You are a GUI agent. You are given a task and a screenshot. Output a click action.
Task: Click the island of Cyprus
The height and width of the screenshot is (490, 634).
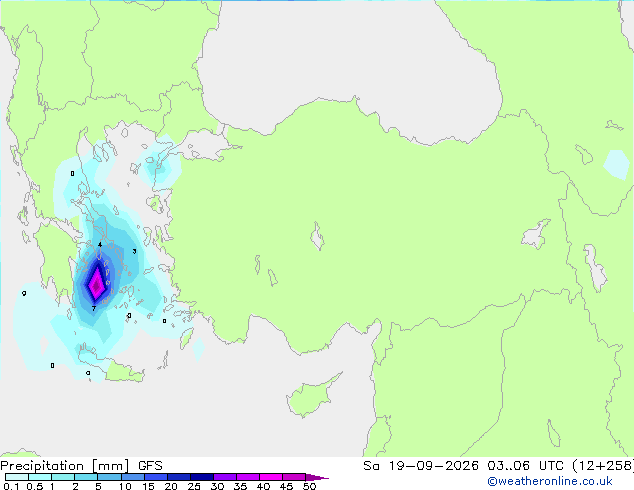pyautogui.click(x=312, y=396)
